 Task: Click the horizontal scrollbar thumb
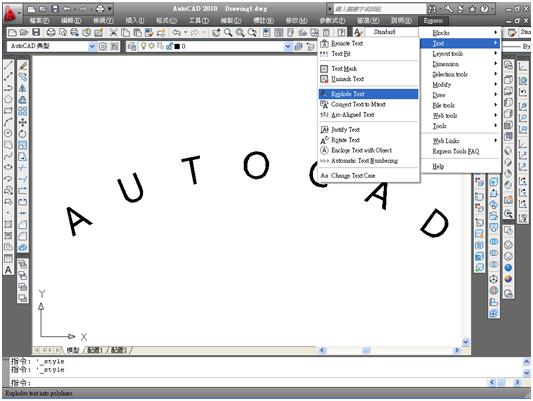point(366,350)
